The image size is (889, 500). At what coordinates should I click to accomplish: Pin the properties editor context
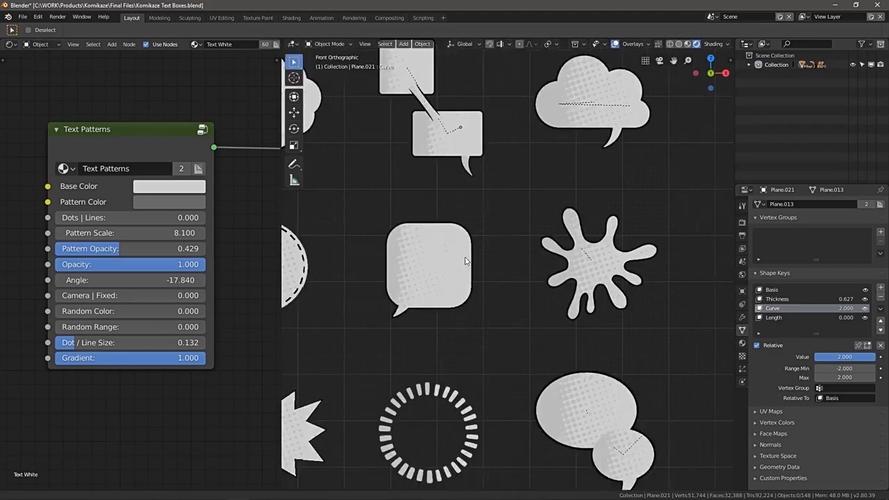pyautogui.click(x=880, y=190)
